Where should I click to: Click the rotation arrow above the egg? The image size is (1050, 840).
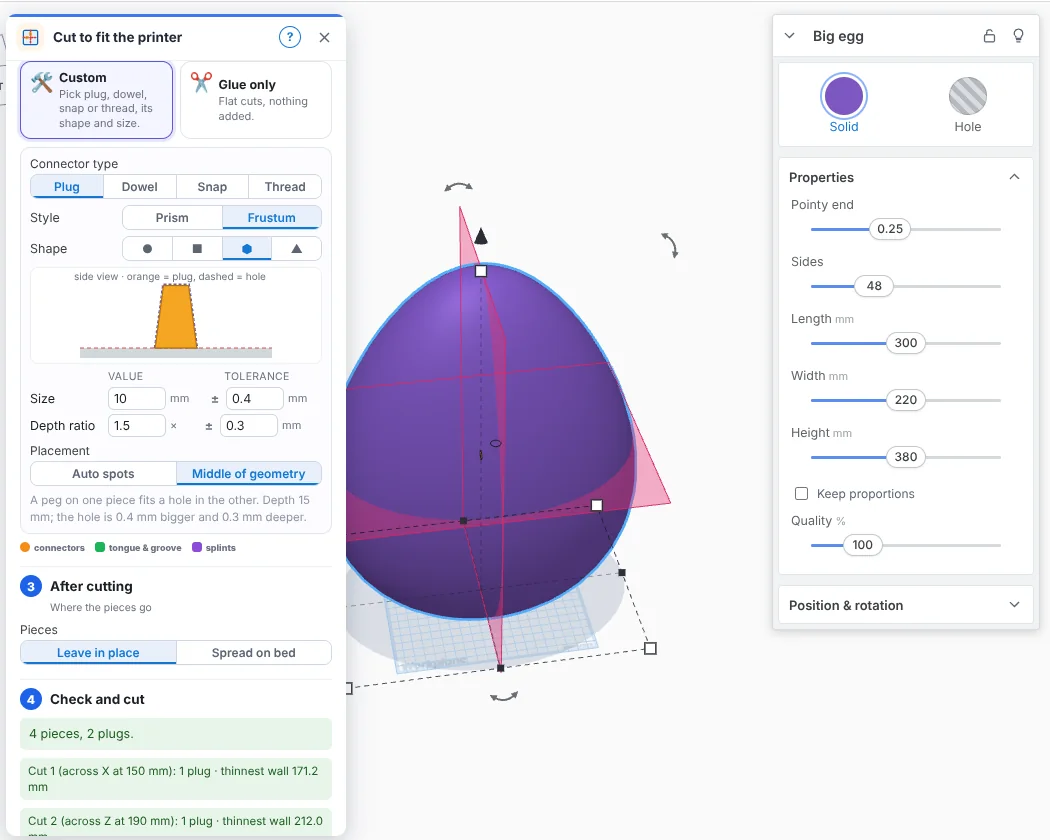point(459,187)
